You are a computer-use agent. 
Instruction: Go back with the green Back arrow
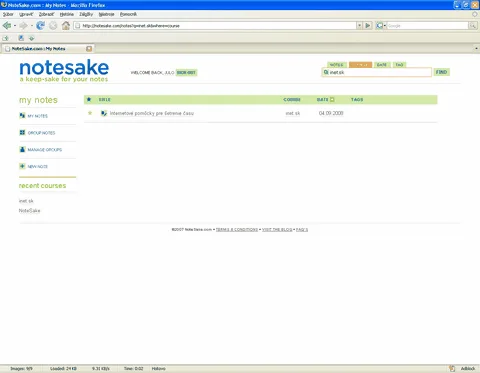click(7, 25)
